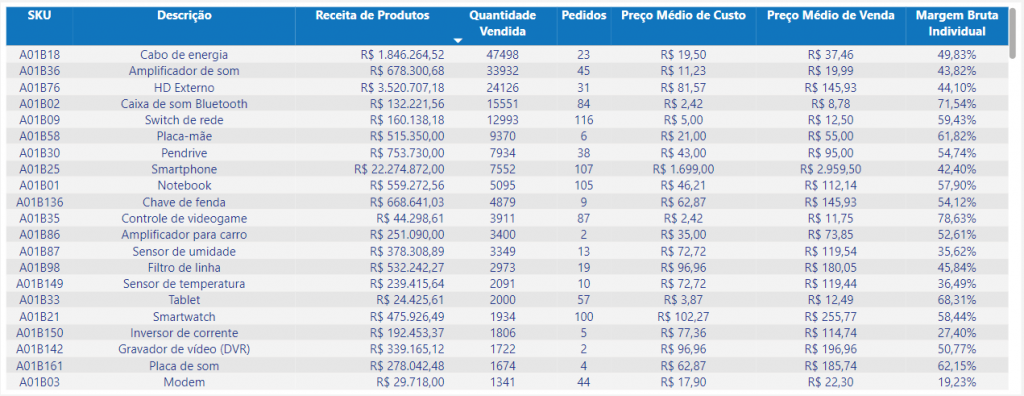The width and height of the screenshot is (1024, 396).
Task: Sort by SKU column header
Action: coord(39,16)
